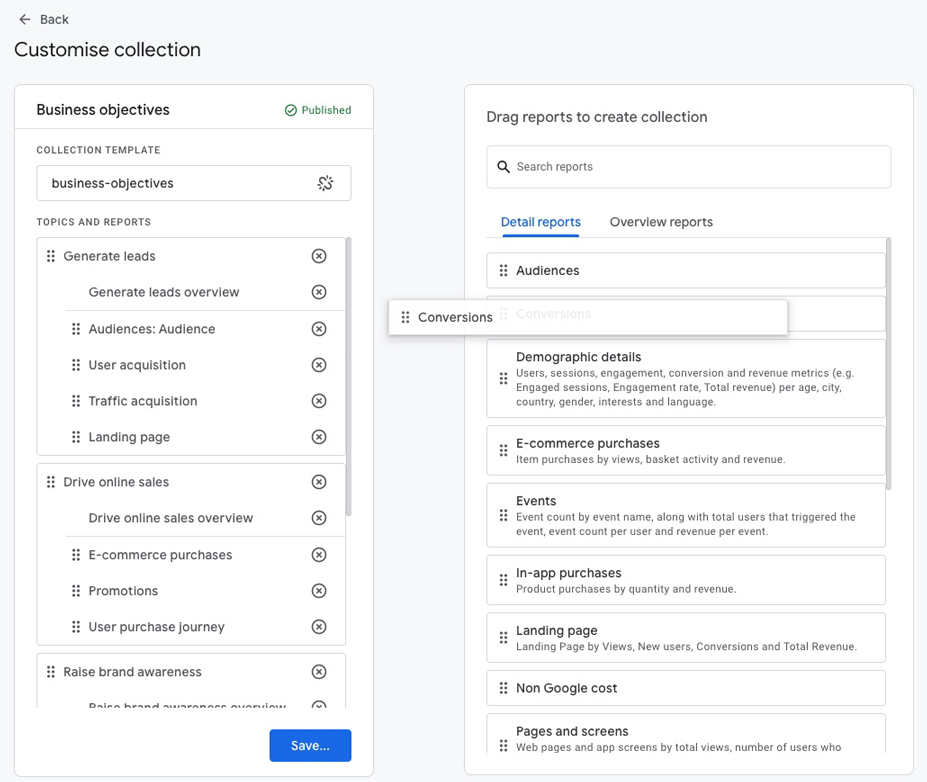Select the Generate leads topic title
927x782 pixels.
[109, 256]
